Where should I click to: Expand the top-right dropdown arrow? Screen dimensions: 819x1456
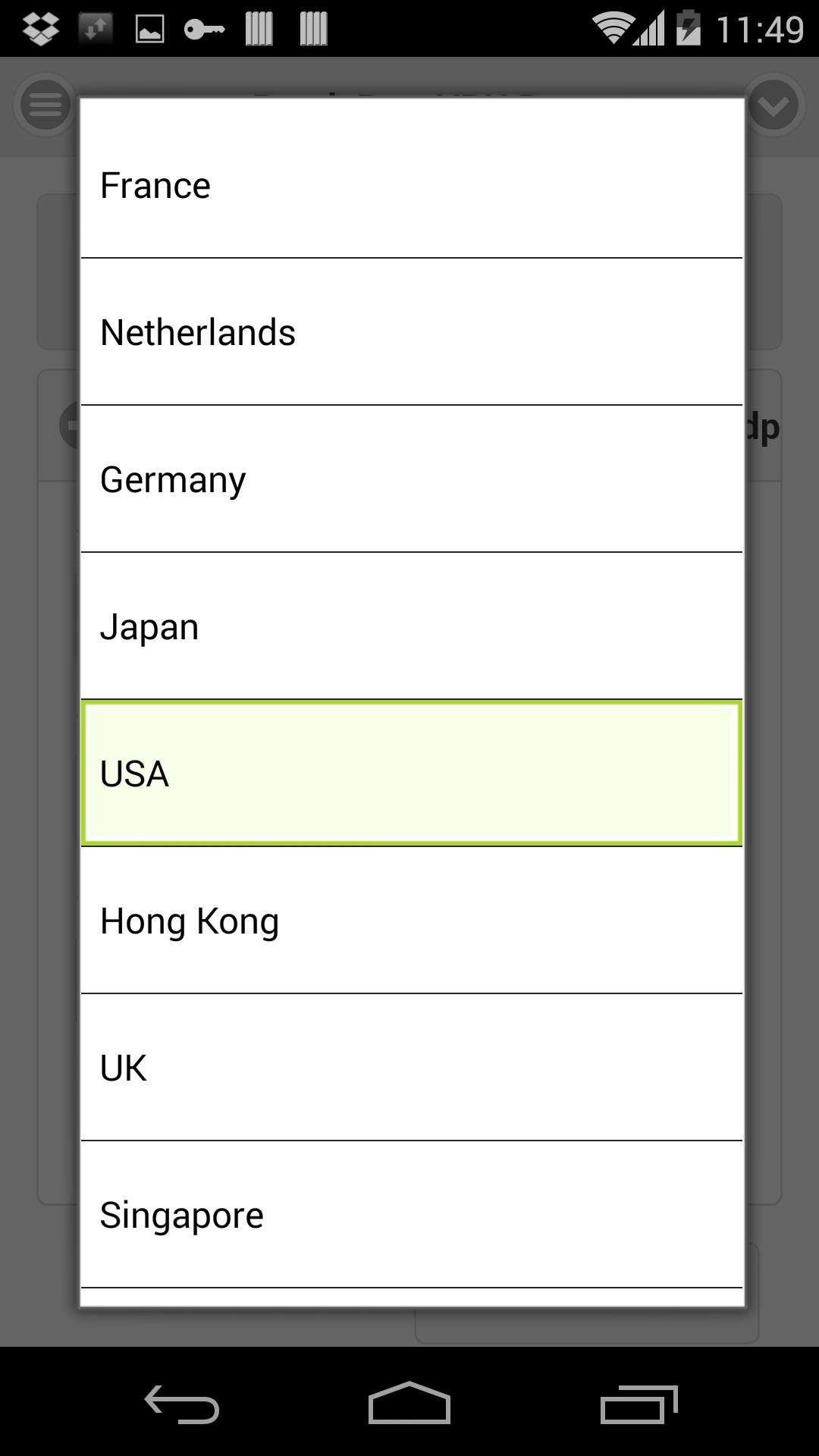click(x=773, y=105)
